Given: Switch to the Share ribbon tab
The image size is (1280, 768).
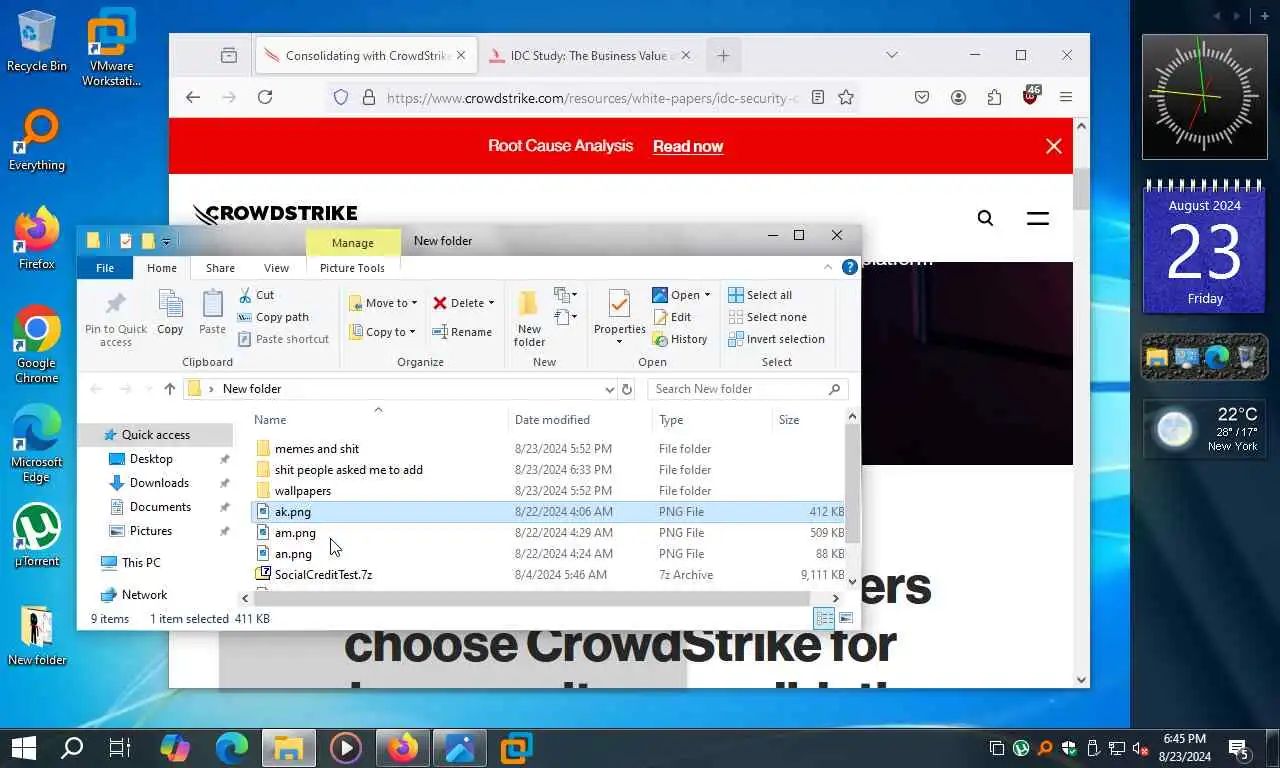Looking at the screenshot, I should pos(220,268).
